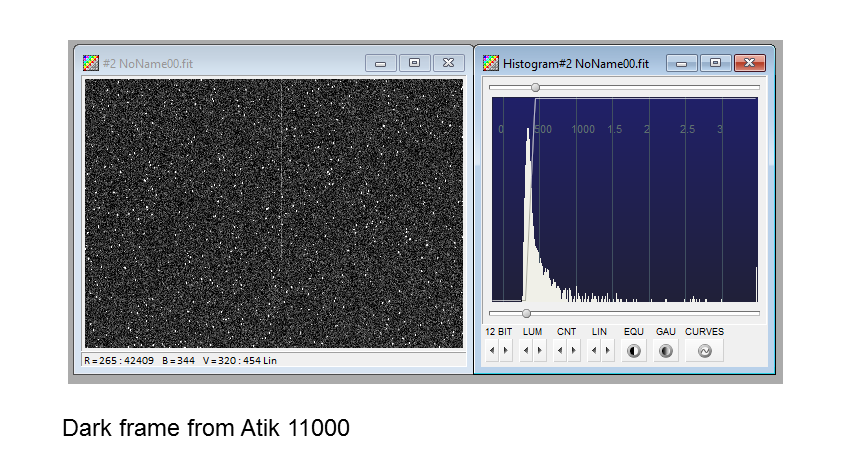
Task: Click the 'V = 320 : 454 Lin' status value
Action: coord(240,361)
